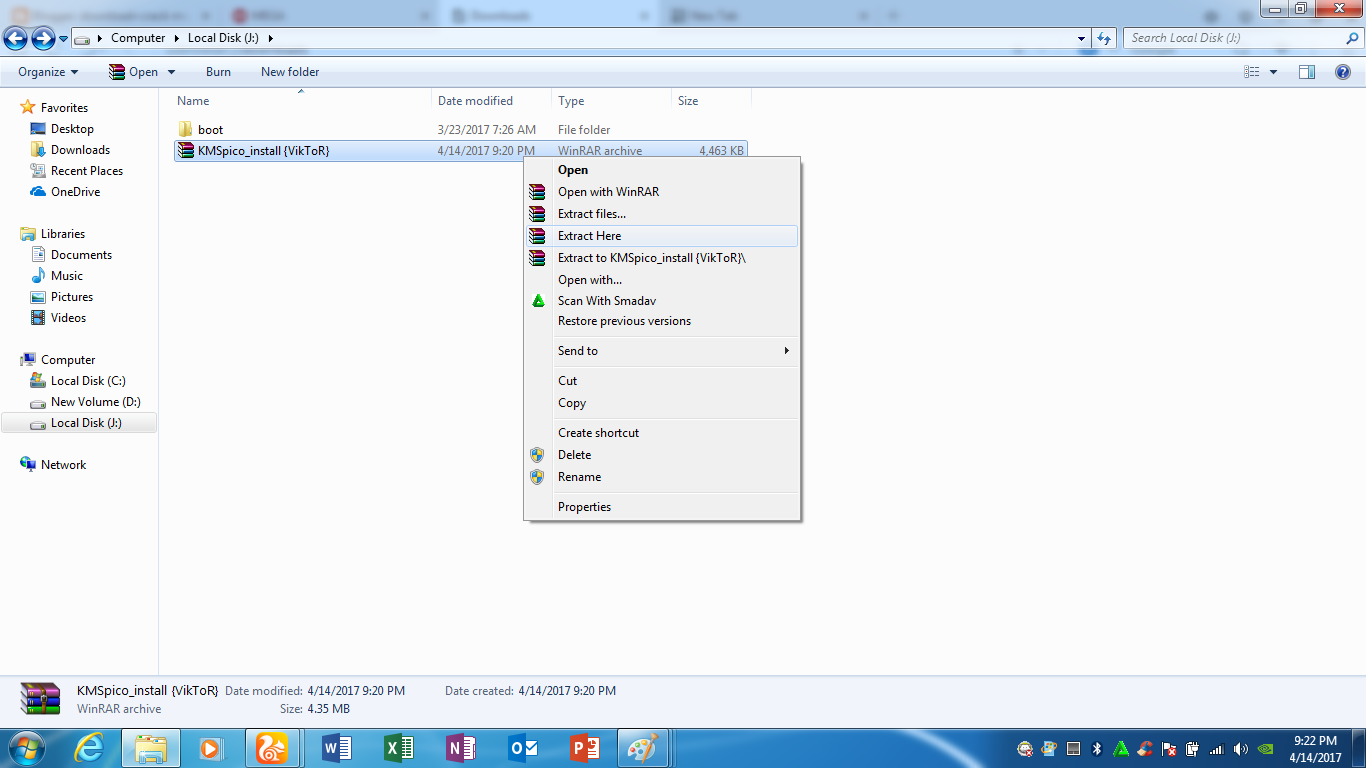The height and width of the screenshot is (768, 1366).
Task: Switch to Paint on the taskbar
Action: click(x=641, y=748)
